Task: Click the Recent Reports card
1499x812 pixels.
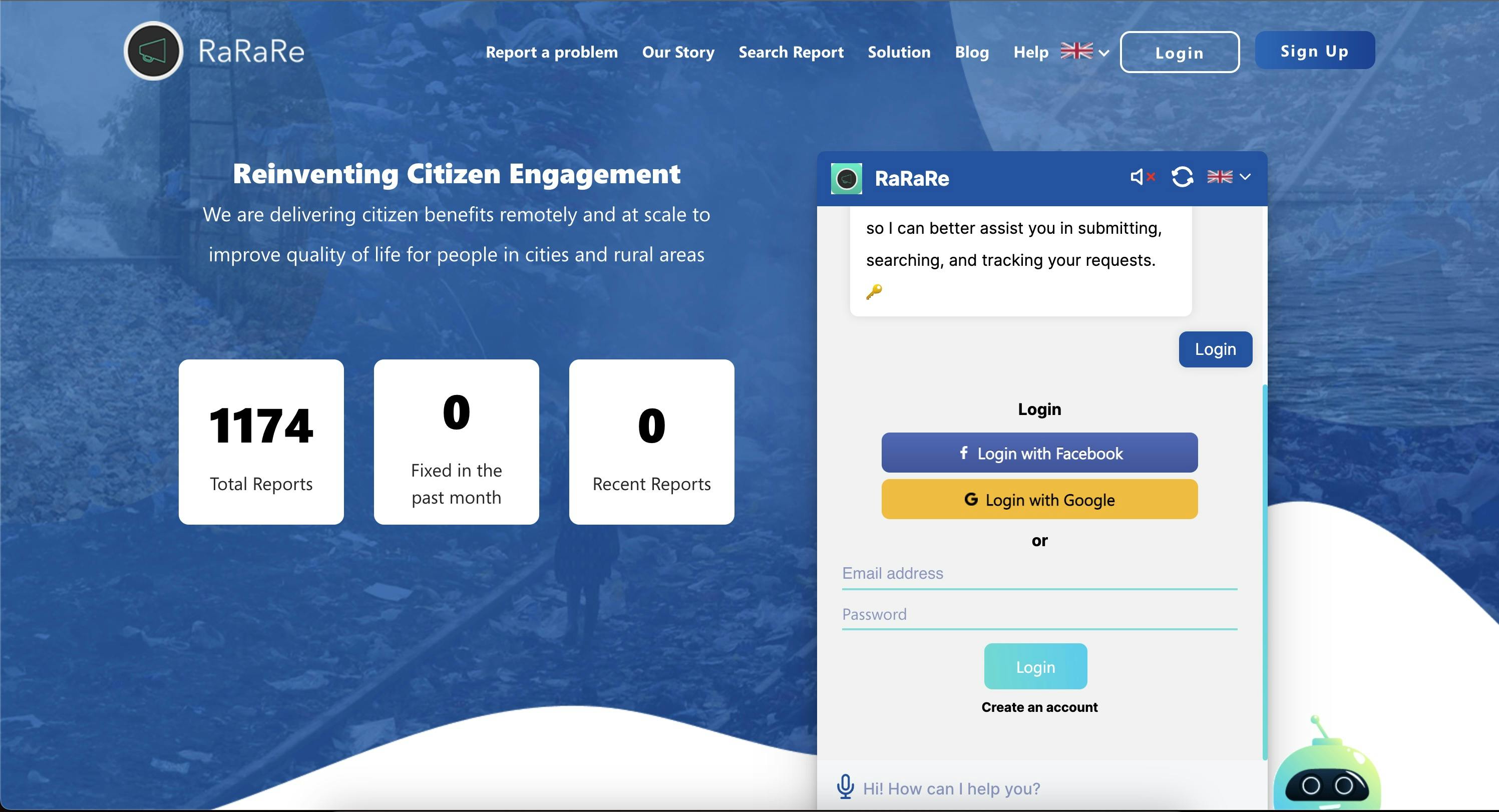Action: 652,442
